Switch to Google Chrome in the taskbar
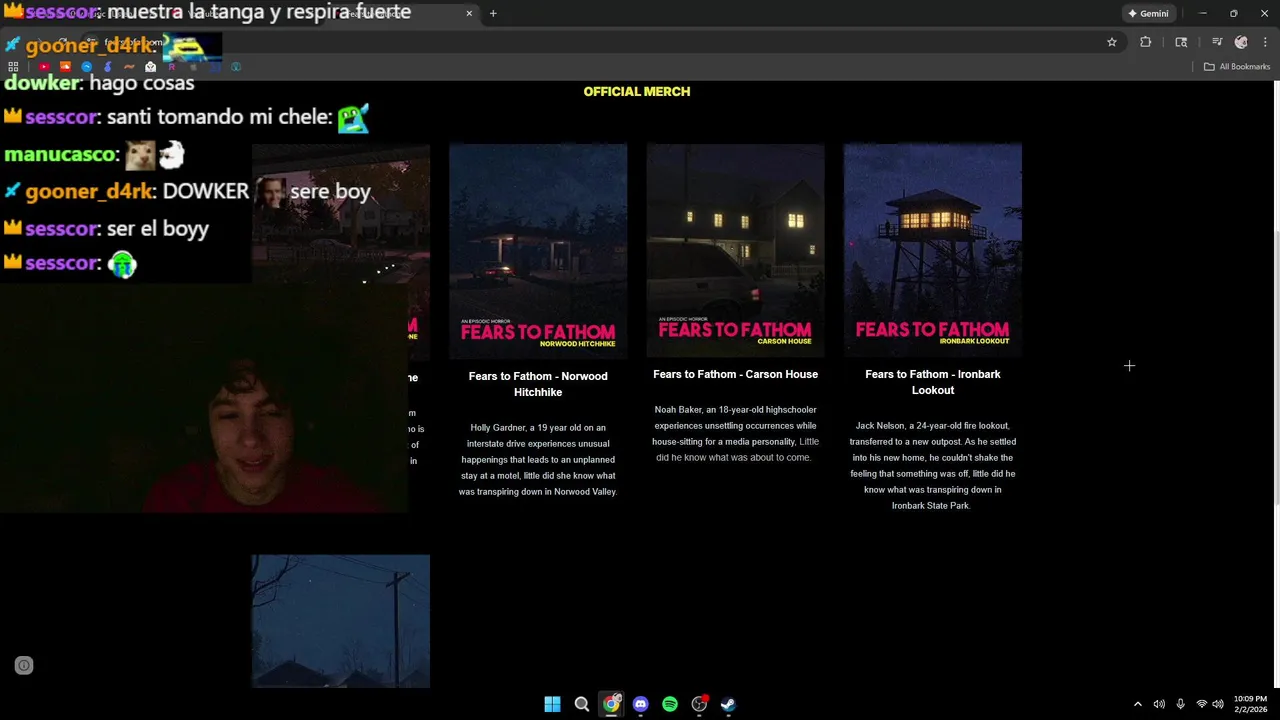The width and height of the screenshot is (1280, 720). pos(611,704)
